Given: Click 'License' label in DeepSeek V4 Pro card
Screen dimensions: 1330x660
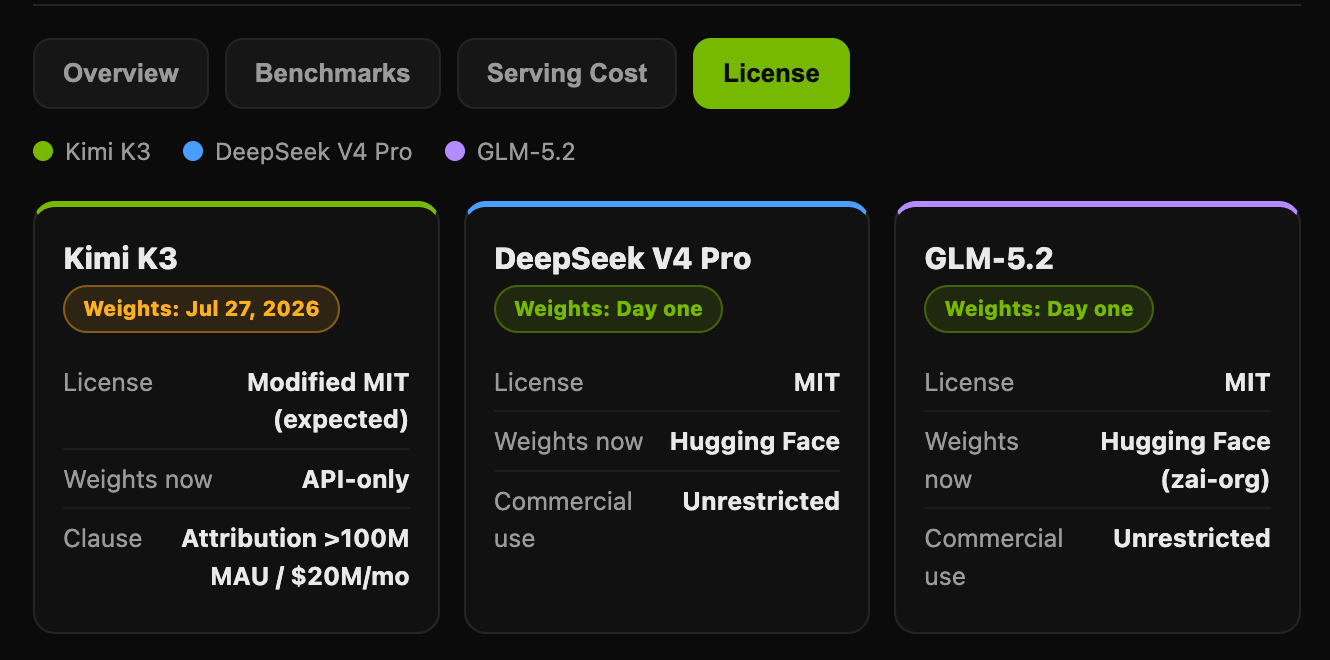Looking at the screenshot, I should pyautogui.click(x=539, y=383).
